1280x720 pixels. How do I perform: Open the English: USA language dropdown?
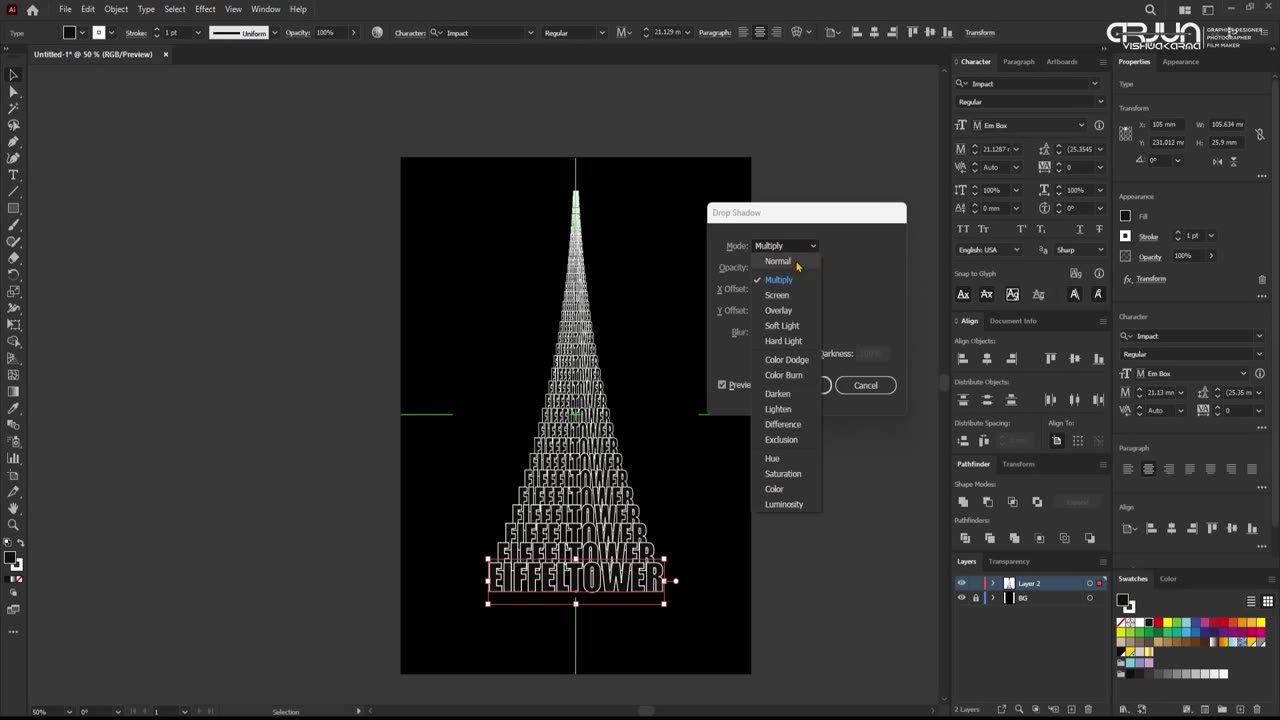click(991, 250)
